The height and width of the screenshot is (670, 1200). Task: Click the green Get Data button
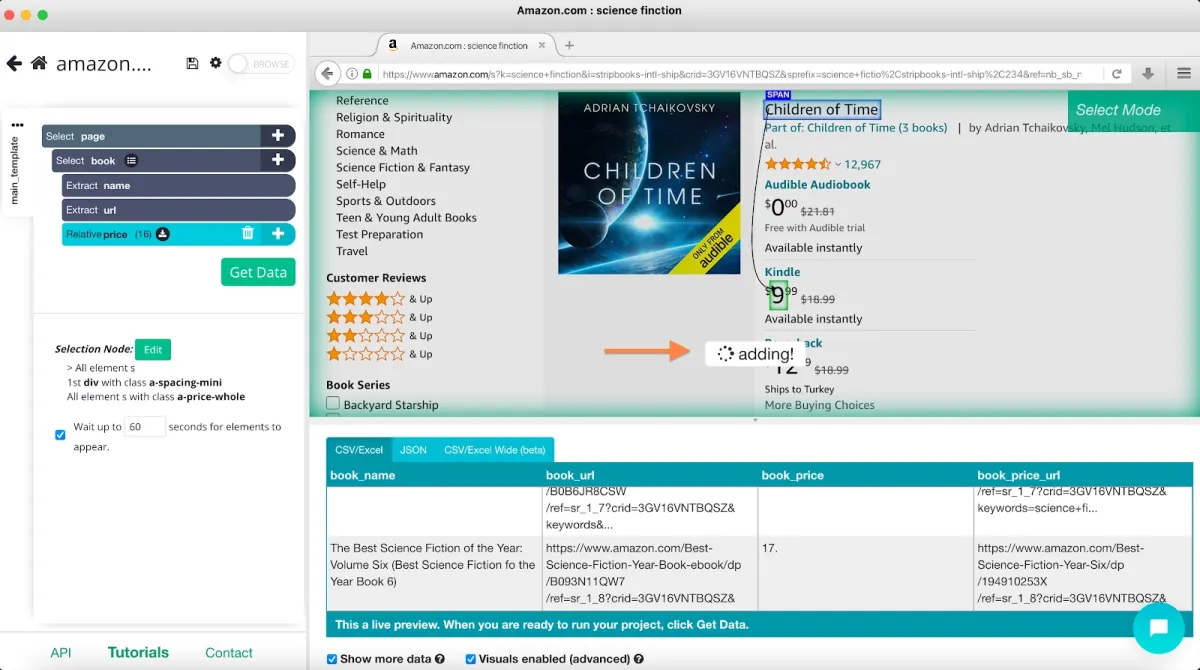point(258,272)
